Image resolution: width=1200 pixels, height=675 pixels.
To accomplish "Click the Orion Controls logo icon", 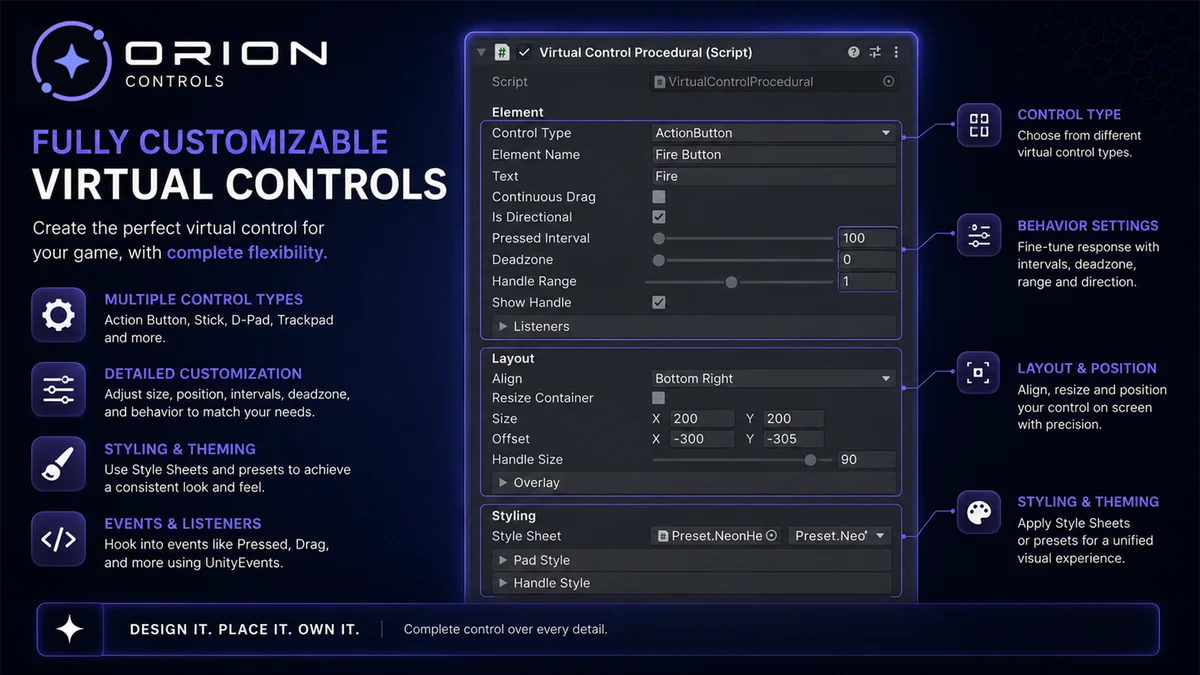I will pyautogui.click(x=71, y=63).
